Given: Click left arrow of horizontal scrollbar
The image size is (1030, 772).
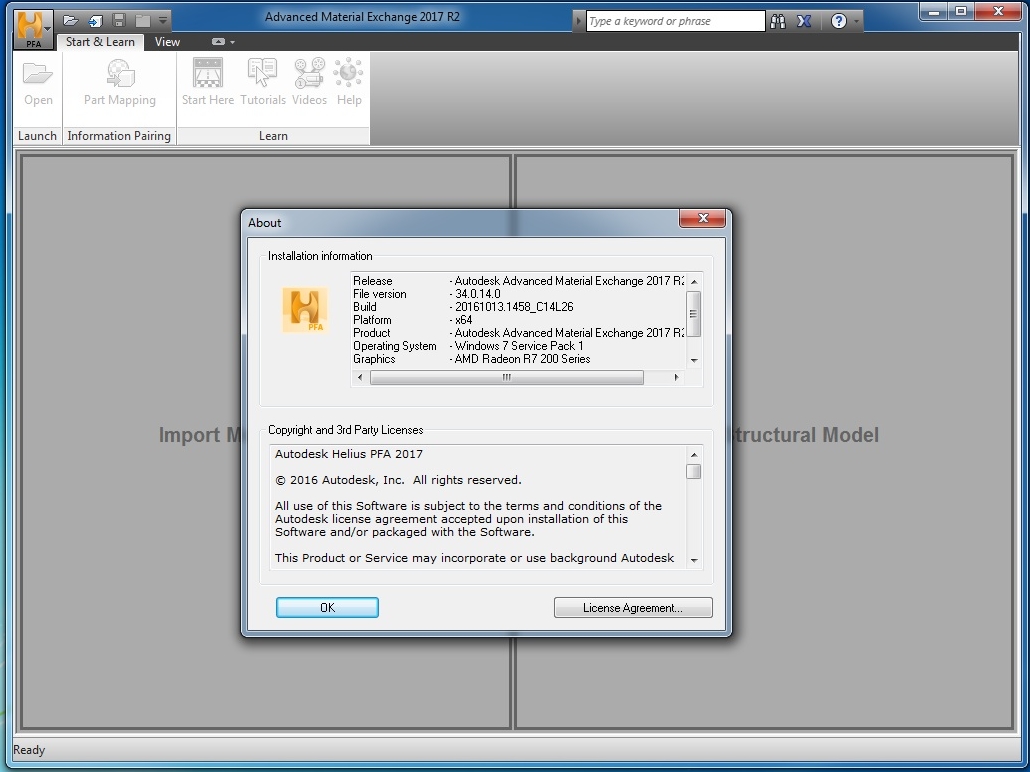Looking at the screenshot, I should coord(360,377).
